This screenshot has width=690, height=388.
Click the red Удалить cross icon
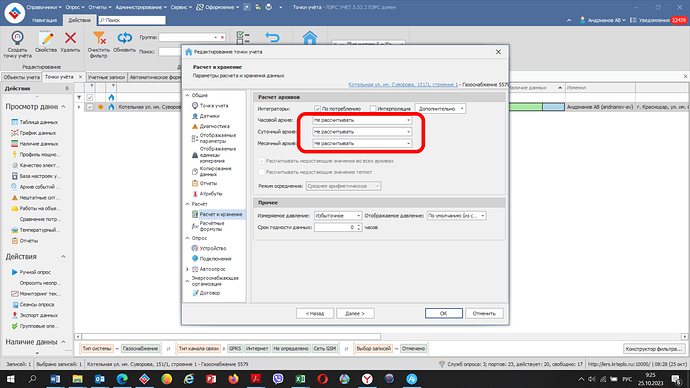pos(70,38)
